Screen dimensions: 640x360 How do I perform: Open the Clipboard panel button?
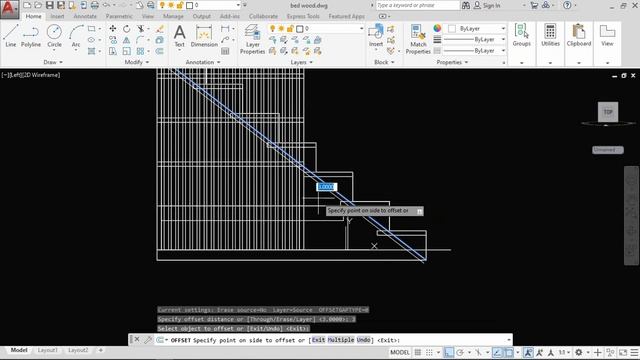(x=579, y=35)
